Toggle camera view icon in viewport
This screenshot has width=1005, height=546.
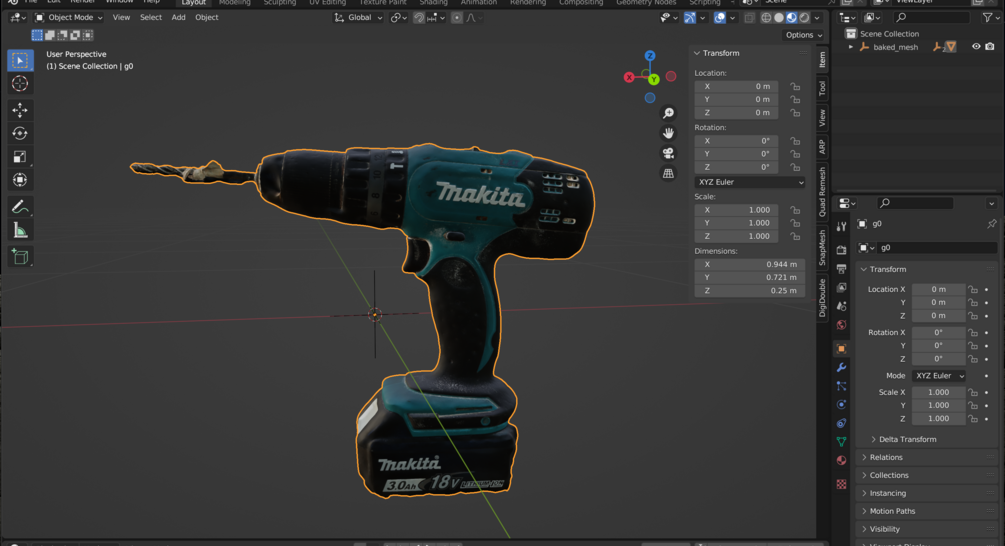point(669,153)
